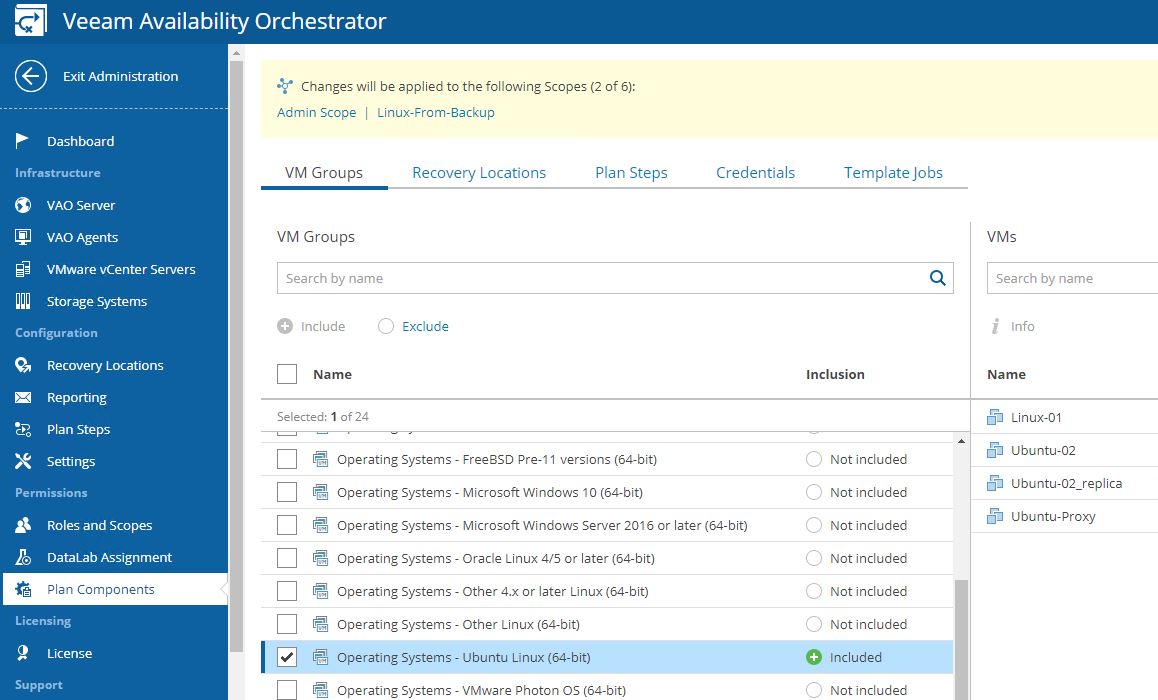Click the sidebar scrollbar up arrow
The image size is (1158, 700).
236,53
